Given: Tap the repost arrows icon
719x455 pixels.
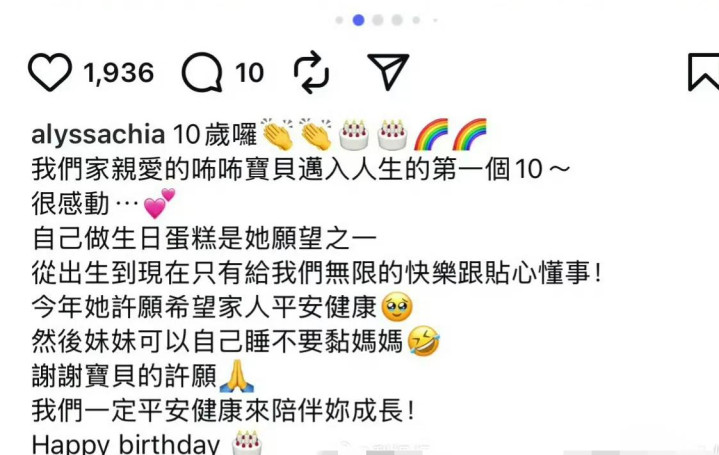Looking at the screenshot, I should click(x=311, y=72).
